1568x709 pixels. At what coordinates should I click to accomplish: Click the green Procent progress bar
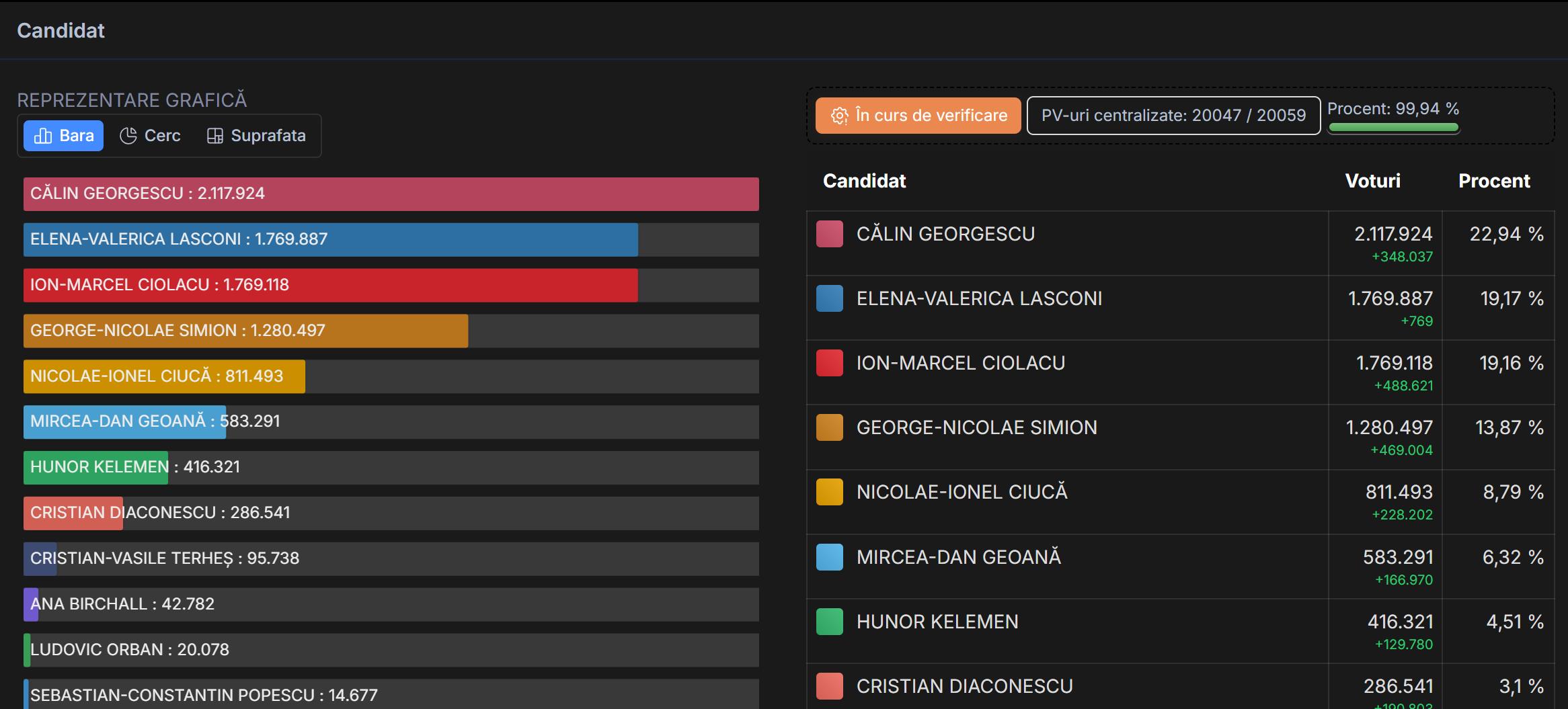point(1393,127)
